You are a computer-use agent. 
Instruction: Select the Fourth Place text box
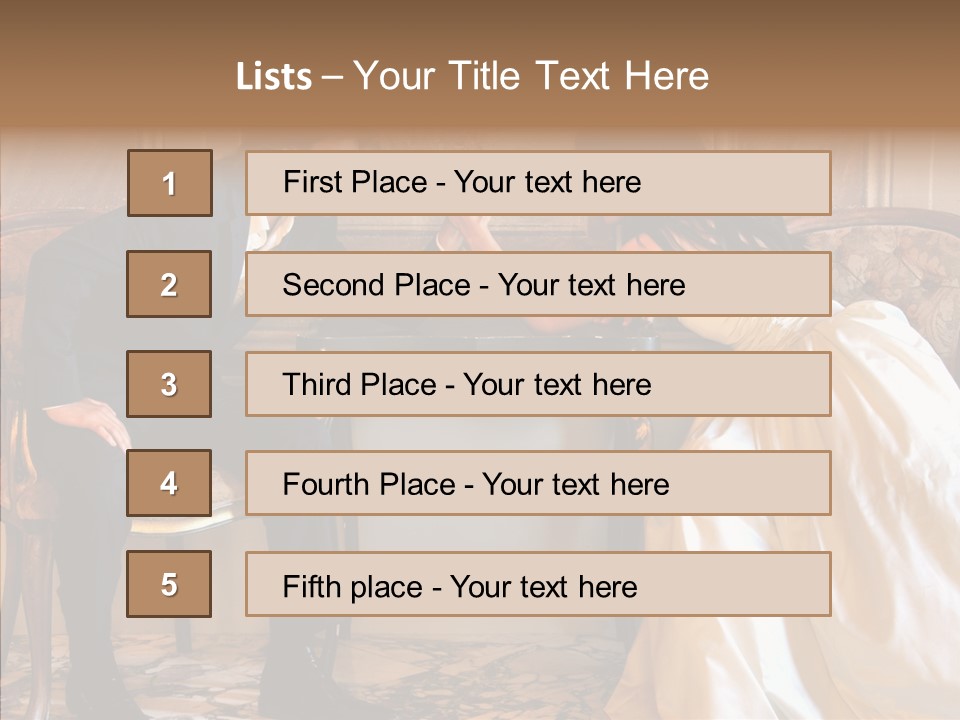538,484
